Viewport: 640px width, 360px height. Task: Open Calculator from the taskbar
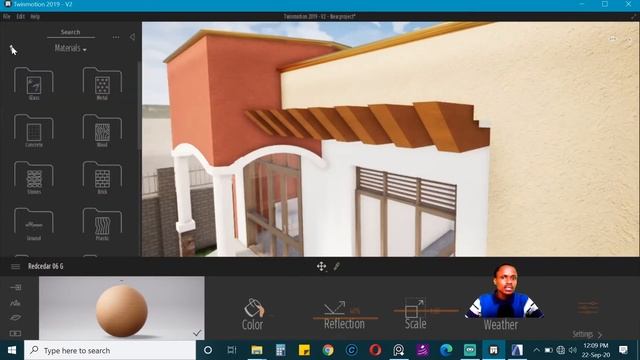(x=280, y=350)
